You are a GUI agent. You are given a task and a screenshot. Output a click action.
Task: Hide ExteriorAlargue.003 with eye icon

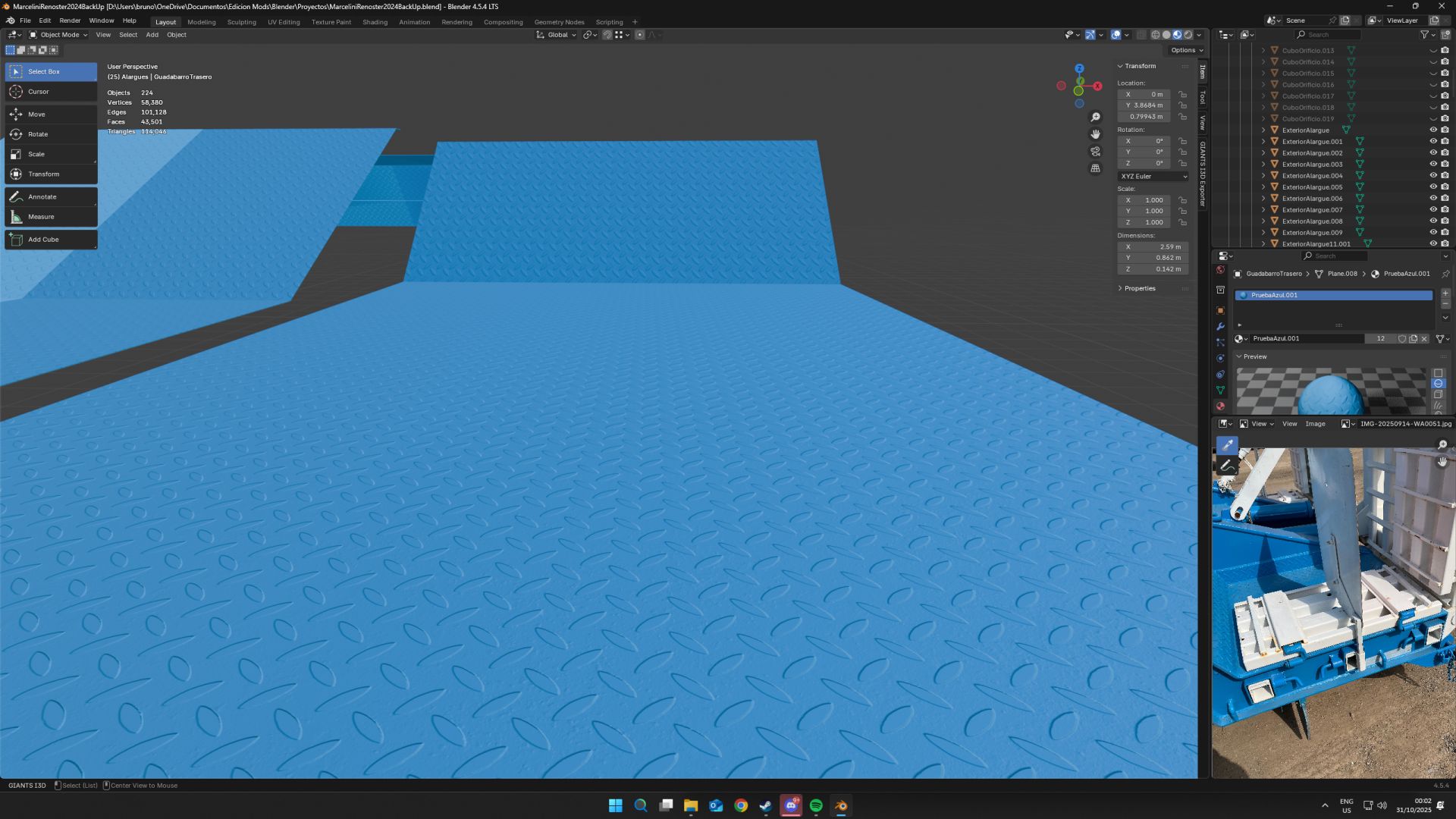click(1433, 165)
